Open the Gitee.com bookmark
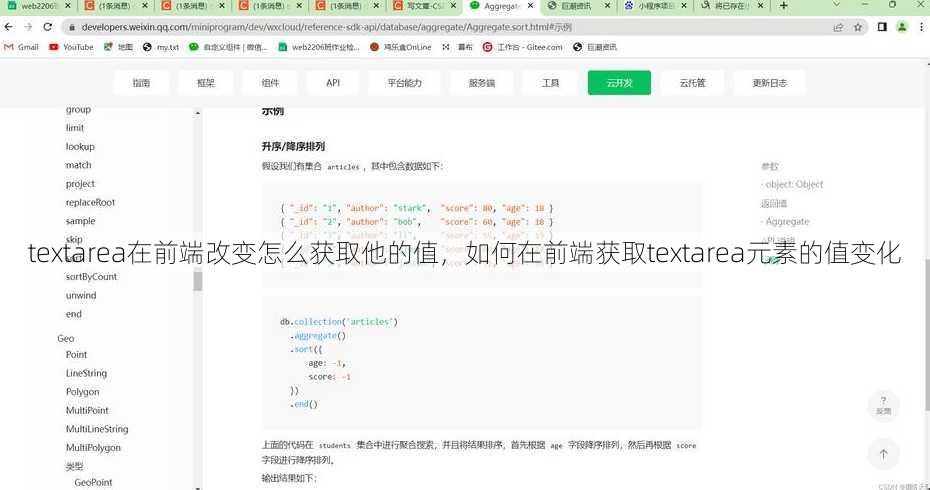The width and height of the screenshot is (930, 490). click(x=523, y=47)
